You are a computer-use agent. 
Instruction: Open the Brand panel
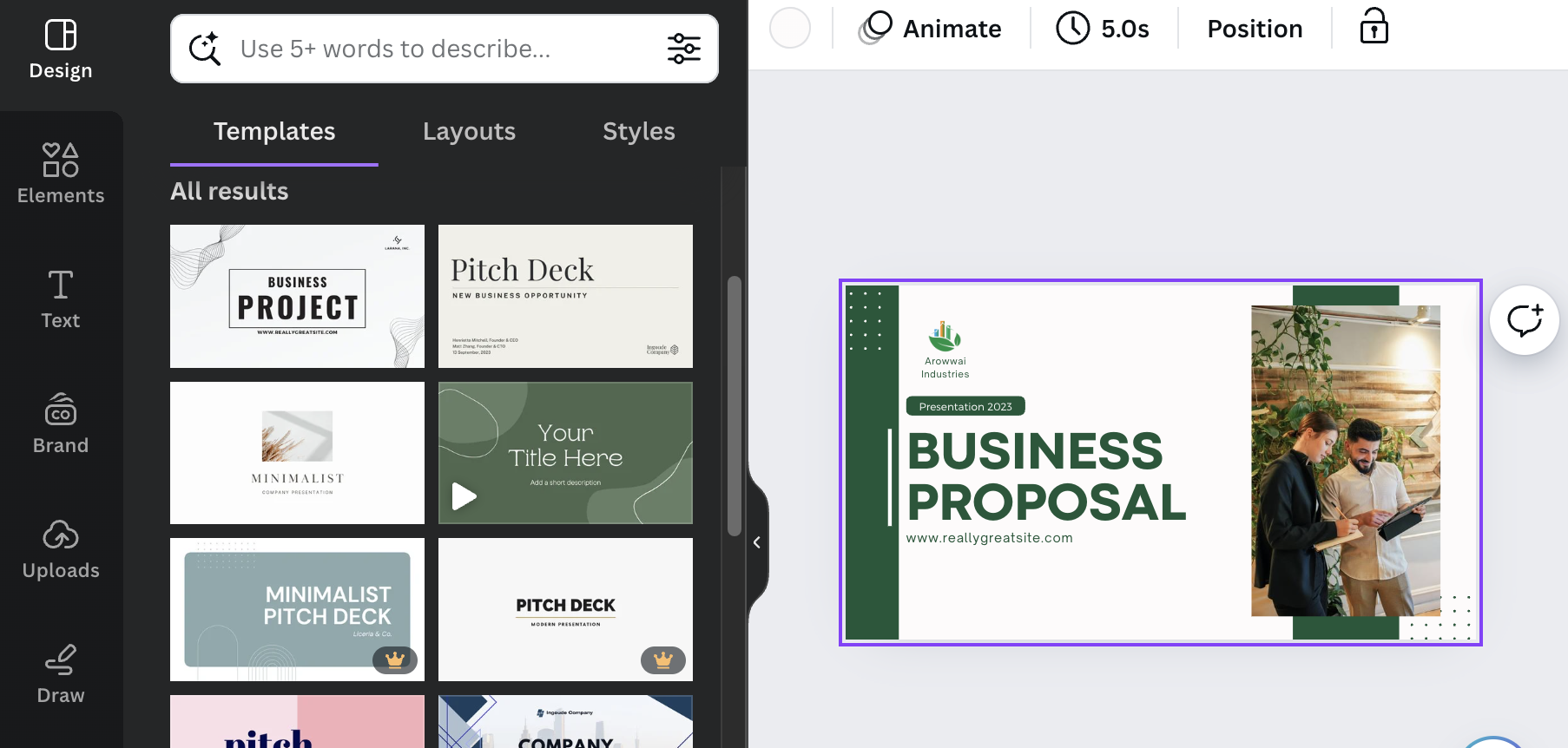pyautogui.click(x=61, y=424)
